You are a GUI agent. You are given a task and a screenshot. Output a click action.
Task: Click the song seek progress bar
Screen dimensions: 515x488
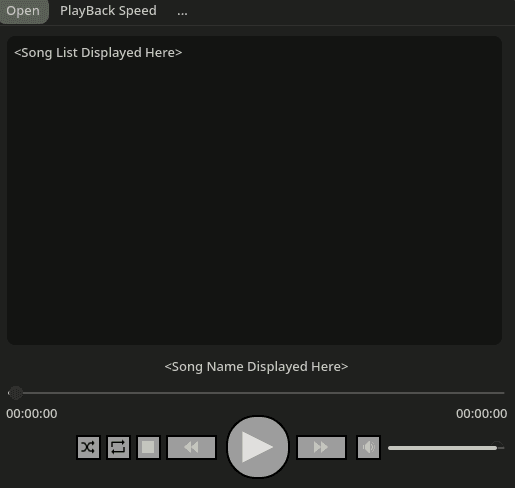click(256, 393)
